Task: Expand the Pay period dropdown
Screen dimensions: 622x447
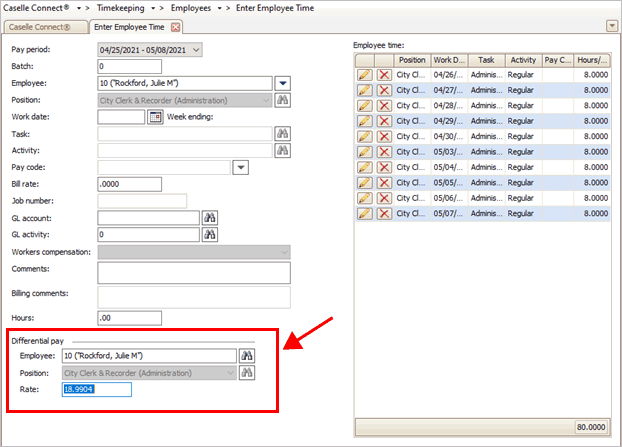Action: (195, 49)
